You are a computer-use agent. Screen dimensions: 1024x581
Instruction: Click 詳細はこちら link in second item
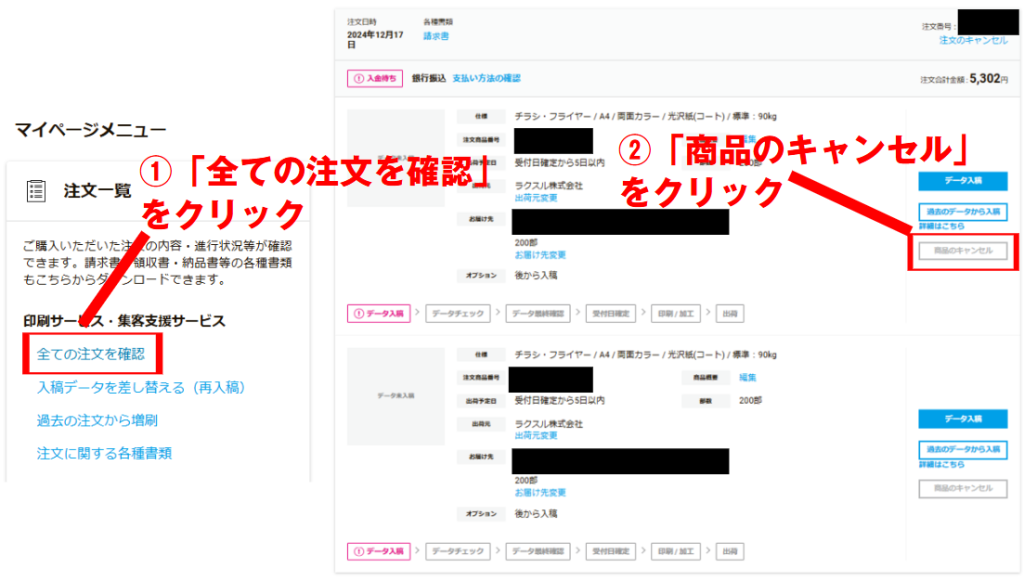pyautogui.click(x=941, y=465)
